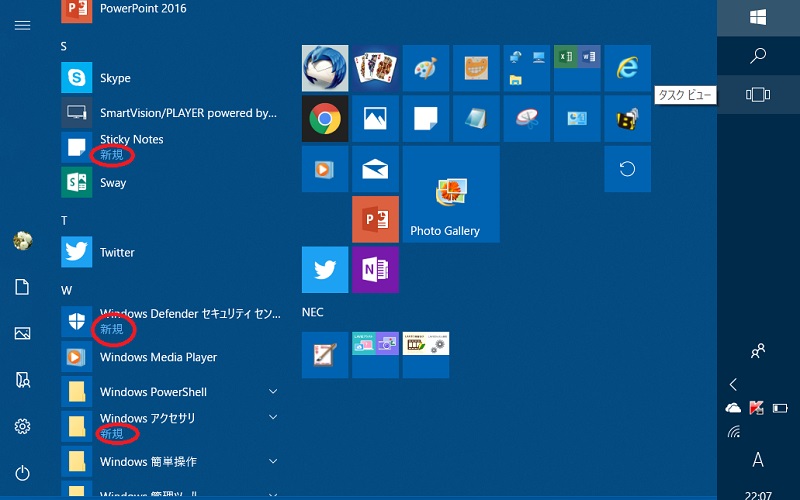Open Documents from the left rail
The width and height of the screenshot is (800, 500).
(x=22, y=287)
